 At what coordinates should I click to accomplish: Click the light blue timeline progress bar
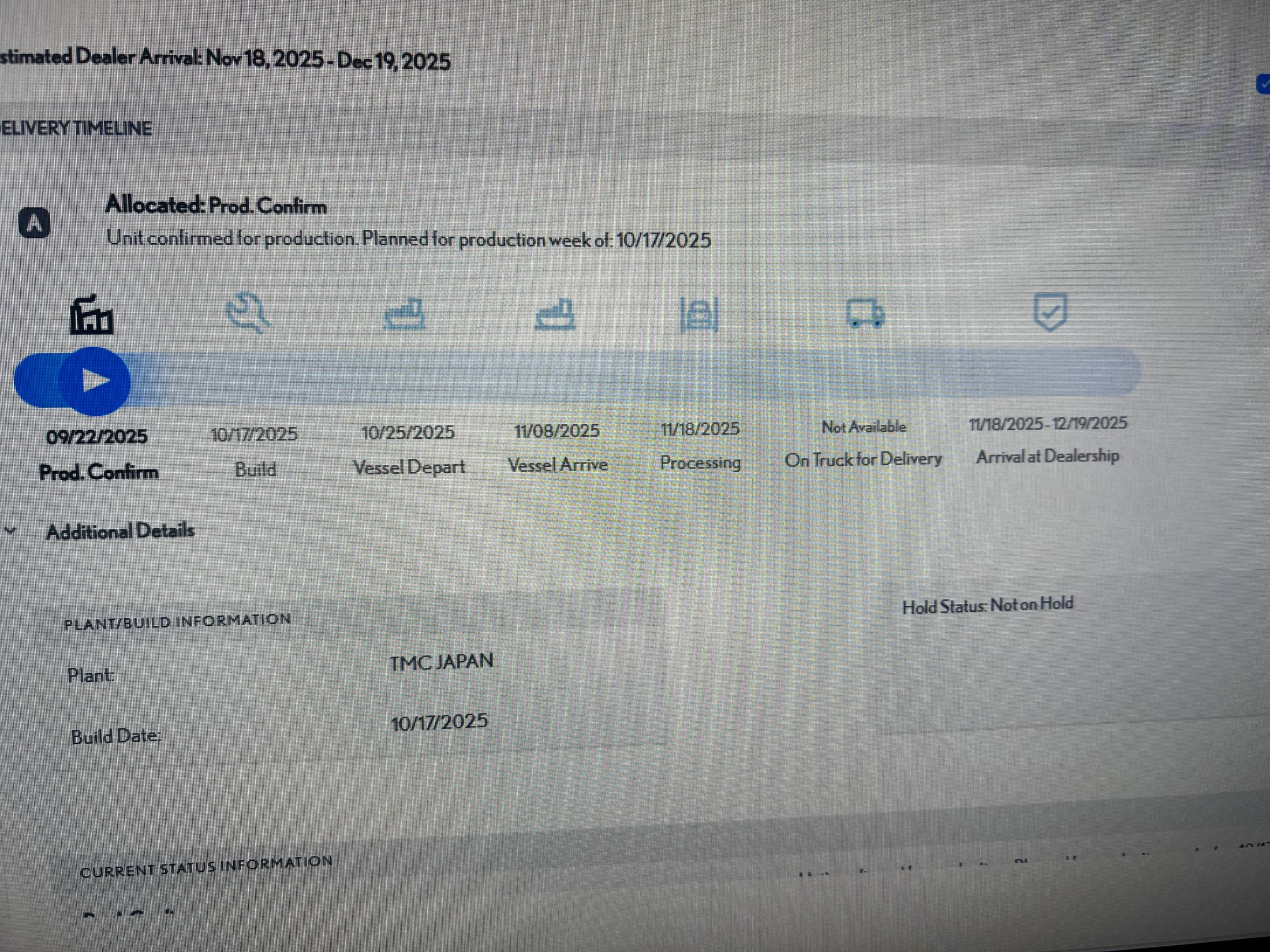pos(635,374)
